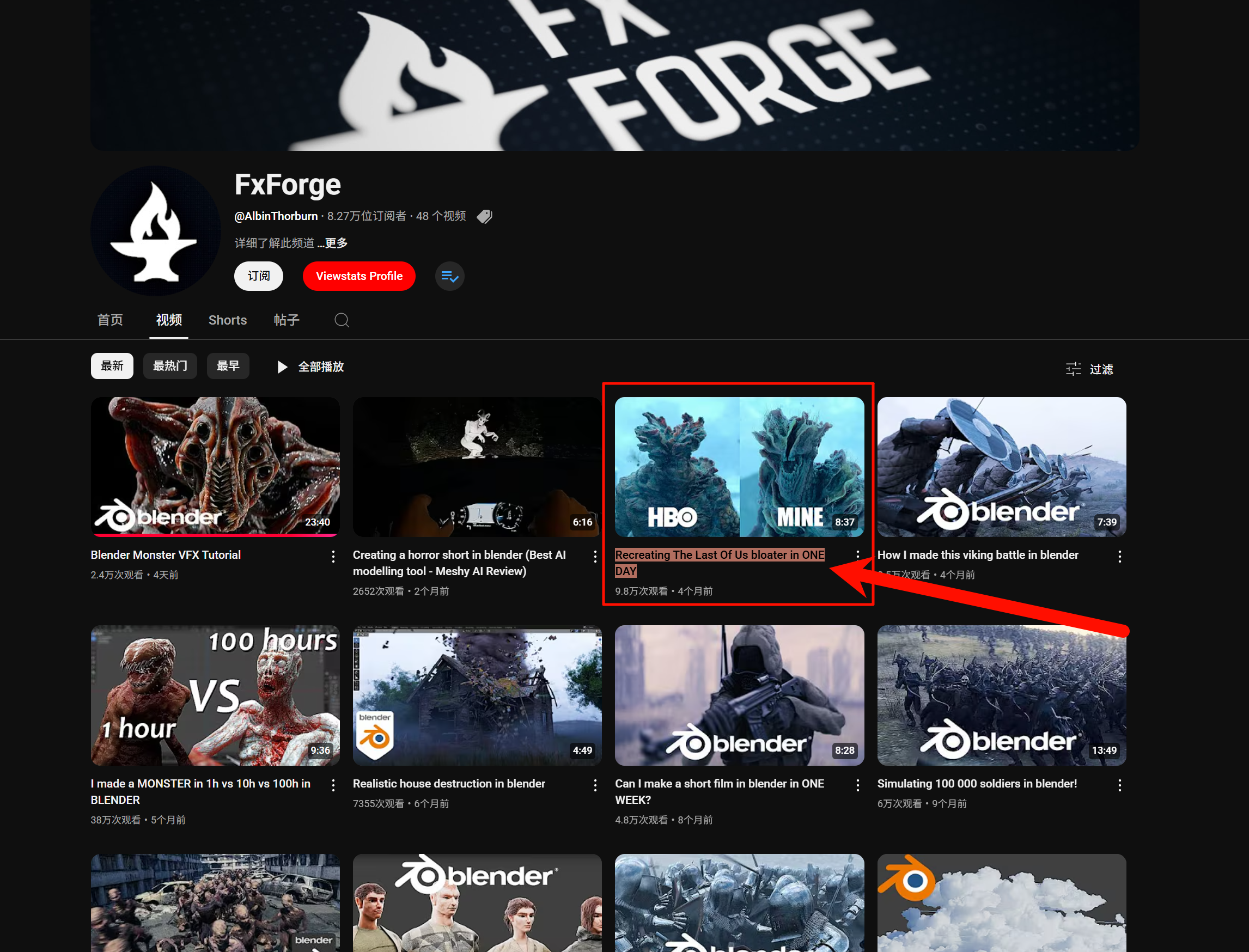Open the Viewstats Profile button
The width and height of the screenshot is (1249, 952).
(x=360, y=276)
